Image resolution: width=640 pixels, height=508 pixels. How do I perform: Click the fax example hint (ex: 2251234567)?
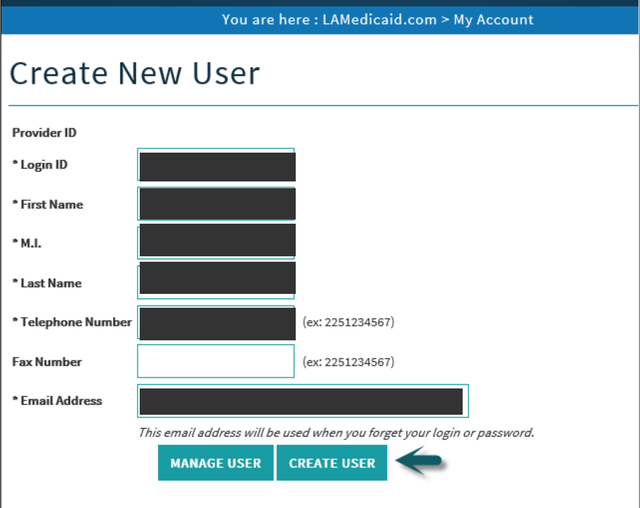[349, 362]
